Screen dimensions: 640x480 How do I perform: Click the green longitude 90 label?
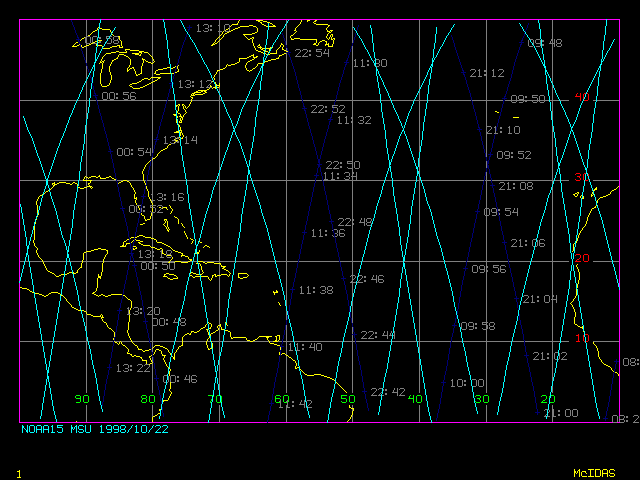pyautogui.click(x=82, y=399)
